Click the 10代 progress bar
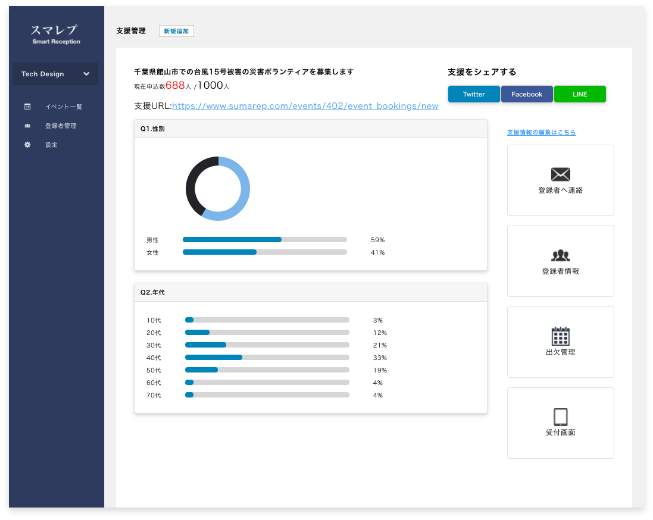The height and width of the screenshot is (520, 653). [x=267, y=320]
